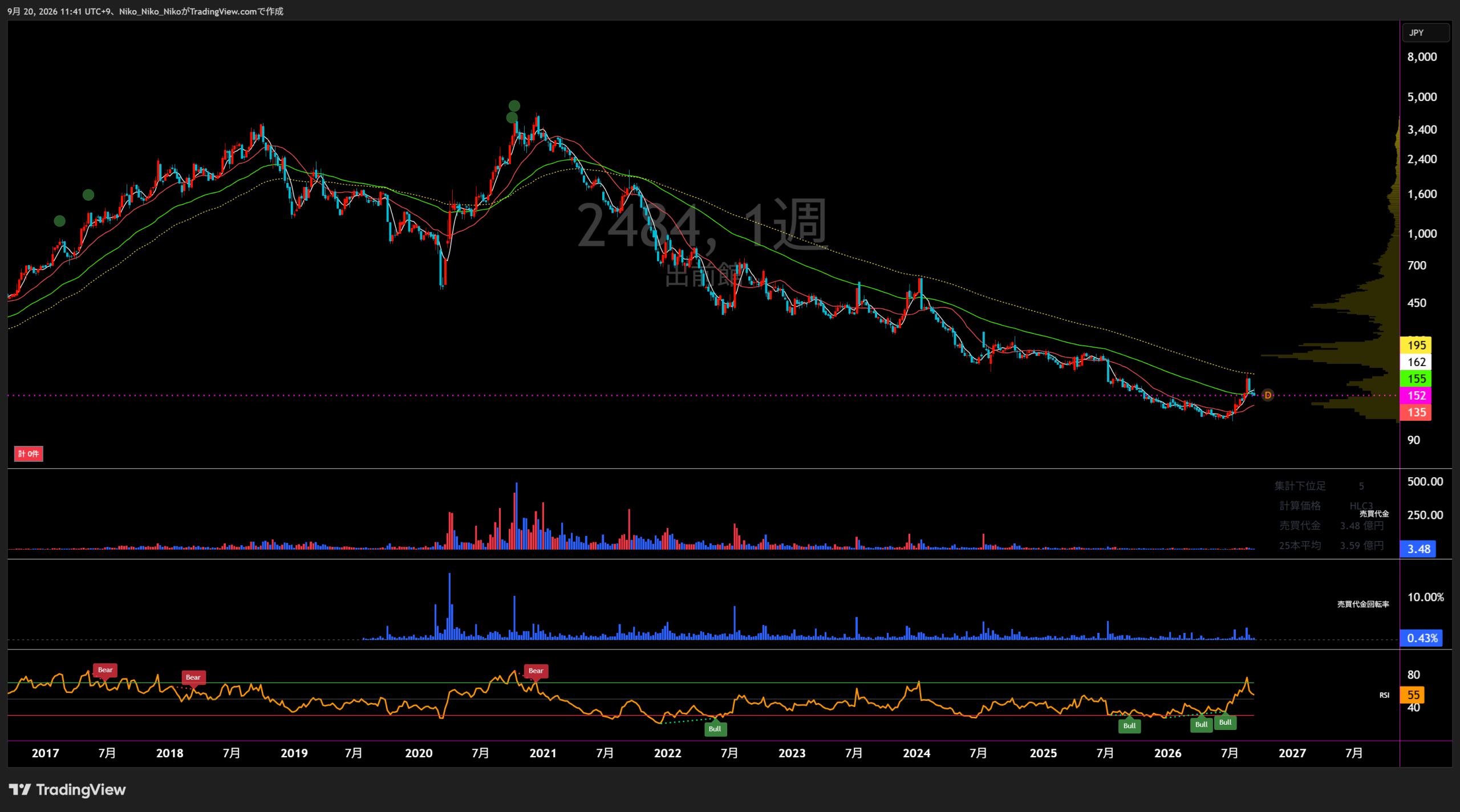Open the JPY currency selector
This screenshot has width=1460, height=812.
(x=1425, y=33)
